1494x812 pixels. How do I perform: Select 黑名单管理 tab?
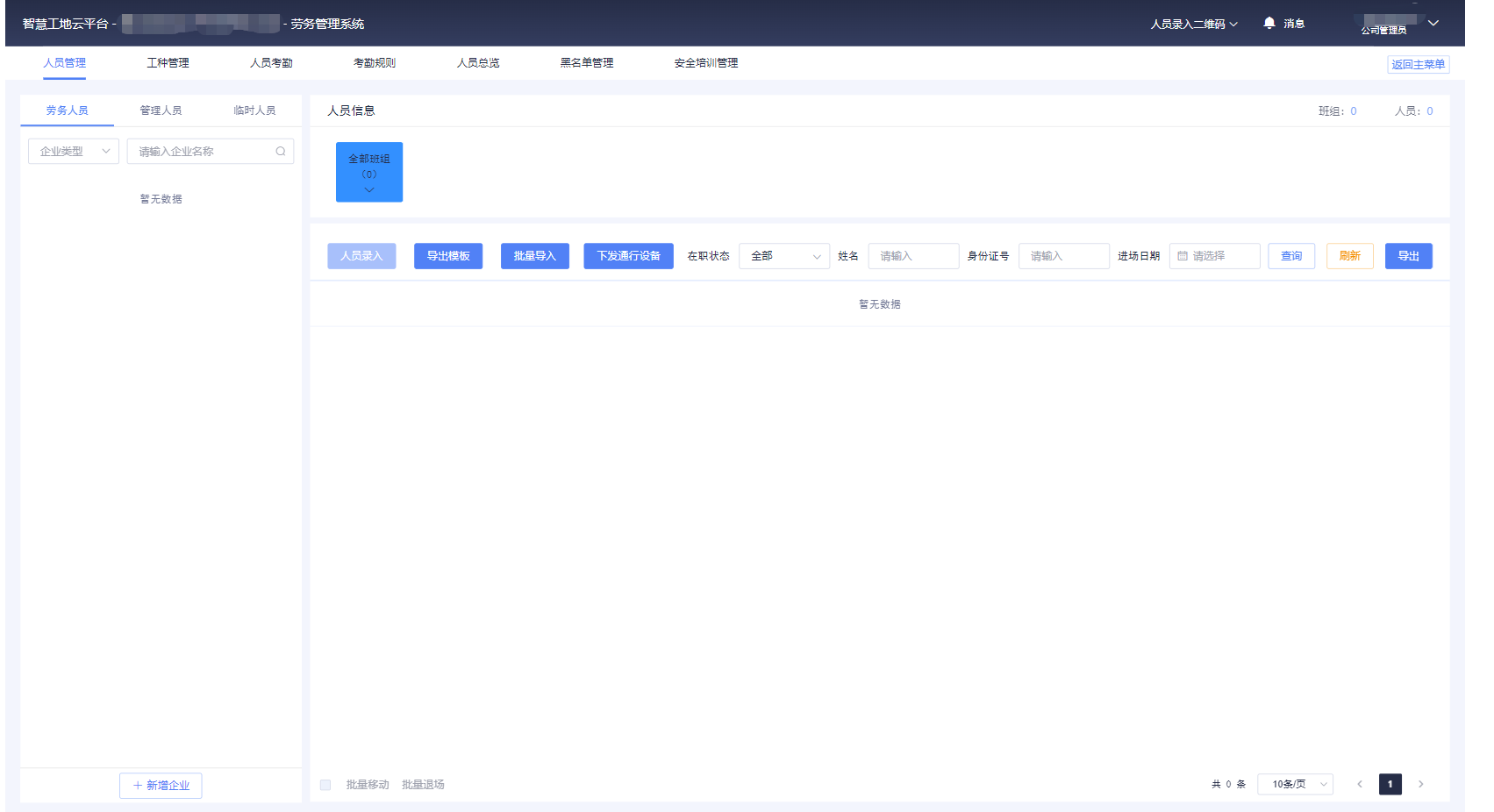[587, 63]
